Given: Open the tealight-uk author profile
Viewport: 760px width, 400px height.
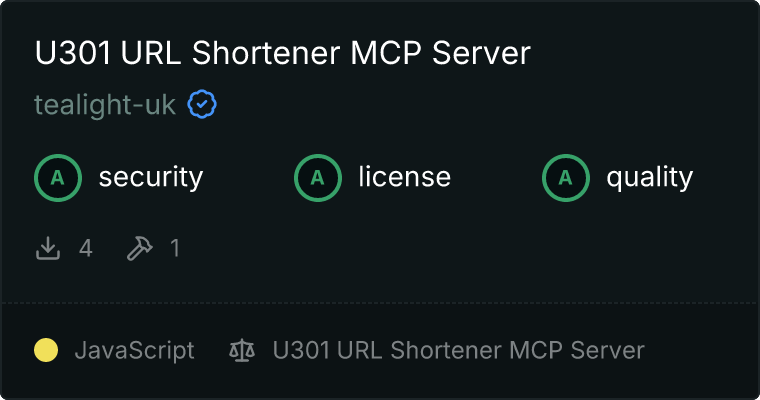Looking at the screenshot, I should click(x=105, y=105).
